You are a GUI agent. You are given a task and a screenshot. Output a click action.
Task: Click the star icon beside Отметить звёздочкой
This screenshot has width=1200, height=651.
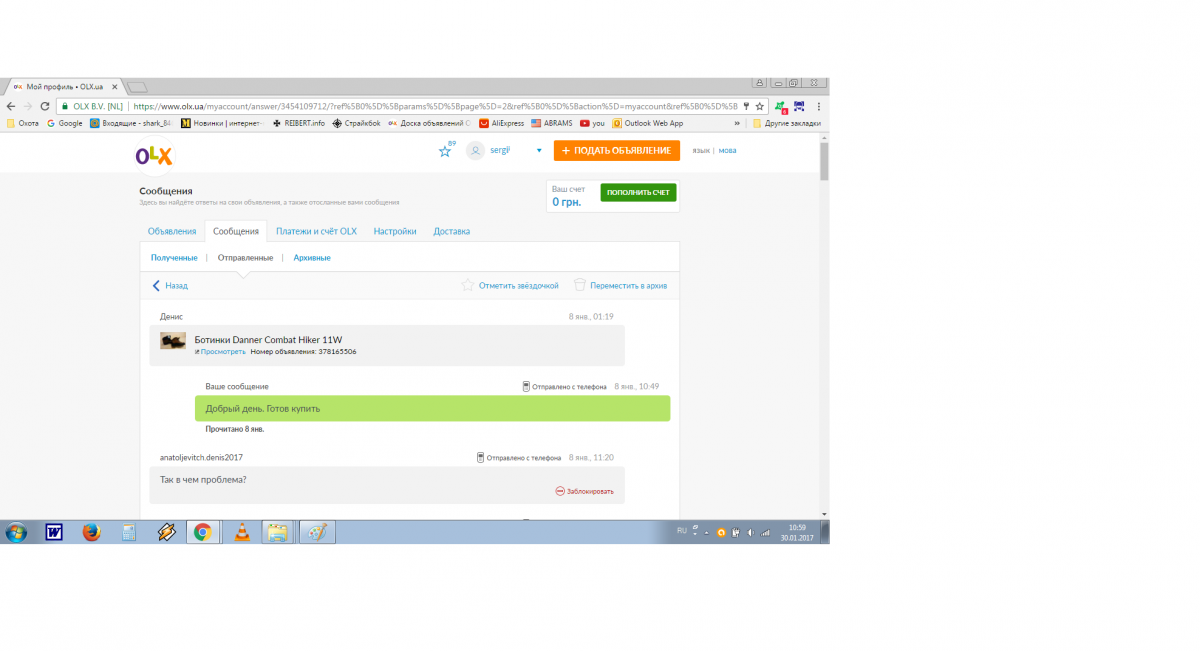tap(467, 285)
